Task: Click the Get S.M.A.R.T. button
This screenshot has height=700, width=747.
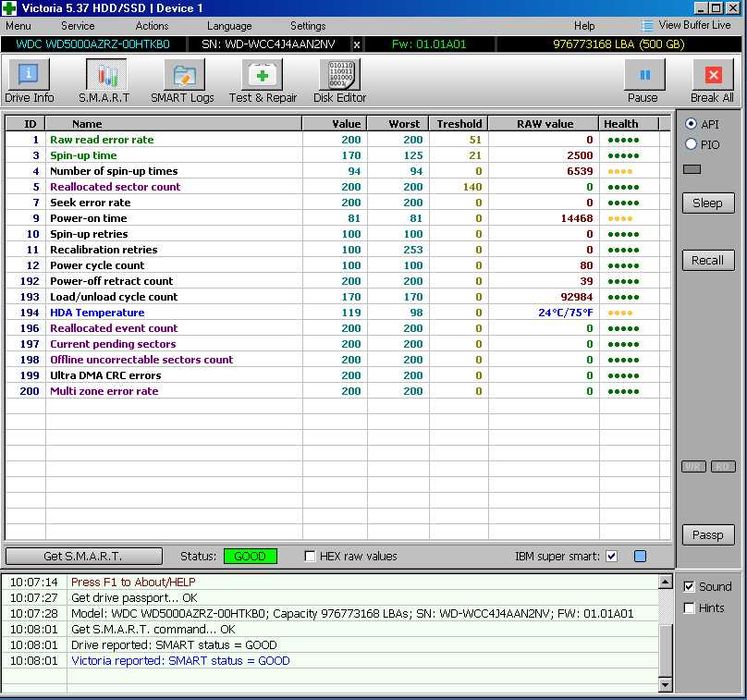Action: point(84,556)
